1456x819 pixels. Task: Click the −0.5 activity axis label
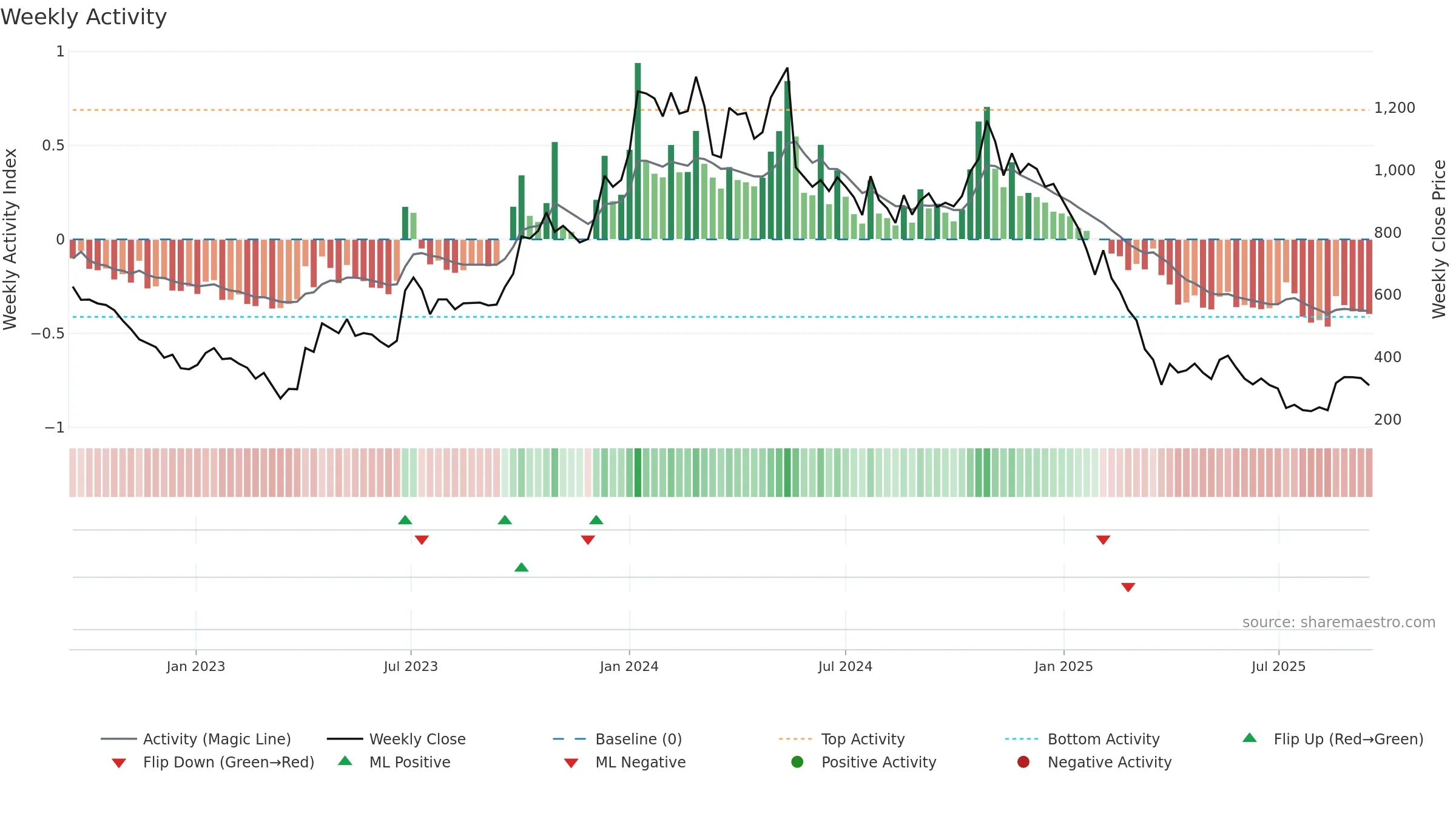click(x=47, y=334)
